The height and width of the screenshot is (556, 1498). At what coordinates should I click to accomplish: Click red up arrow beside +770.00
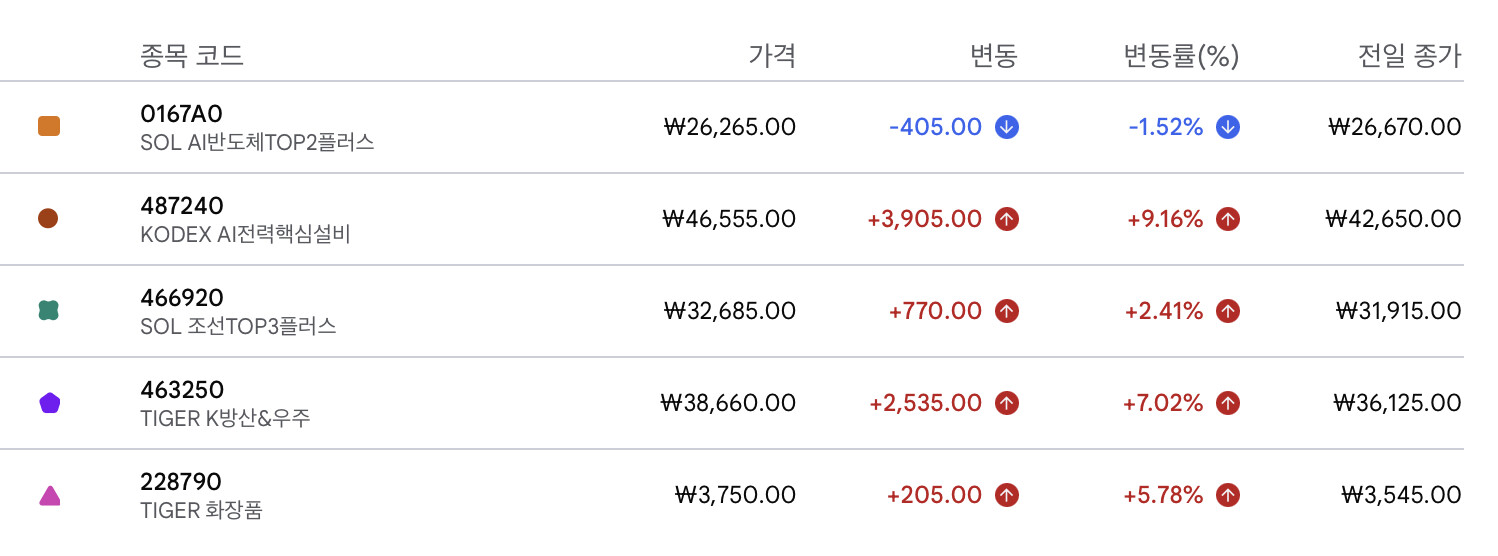point(1007,311)
